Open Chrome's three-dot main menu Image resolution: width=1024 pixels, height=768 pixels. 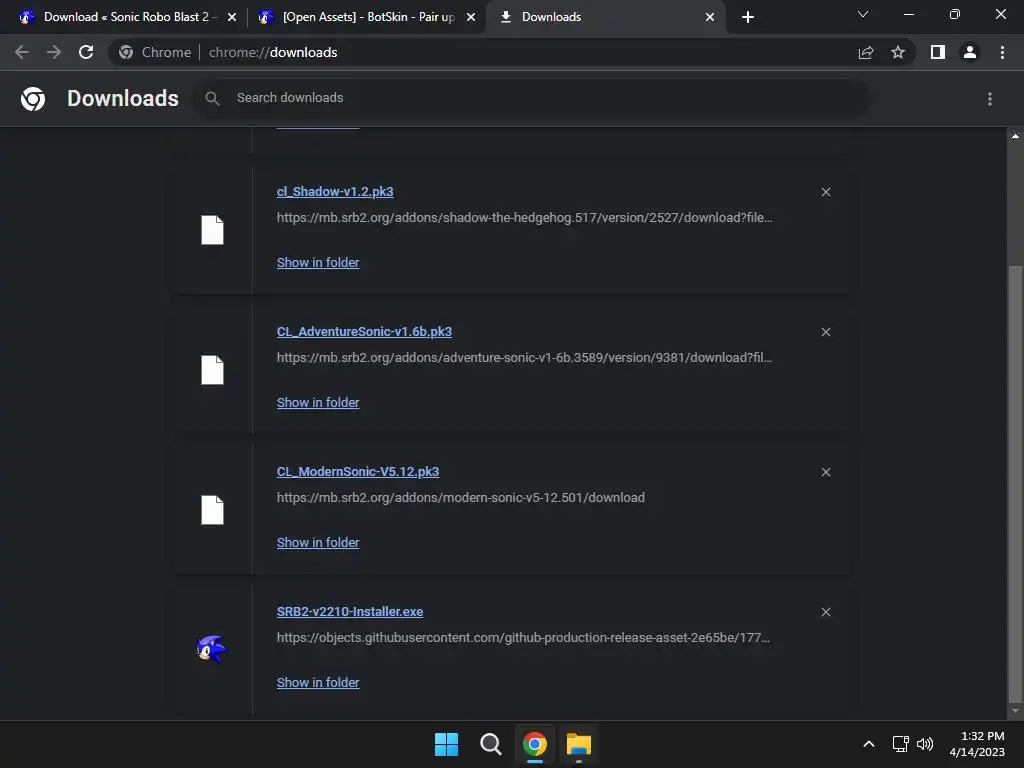pyautogui.click(x=1002, y=52)
